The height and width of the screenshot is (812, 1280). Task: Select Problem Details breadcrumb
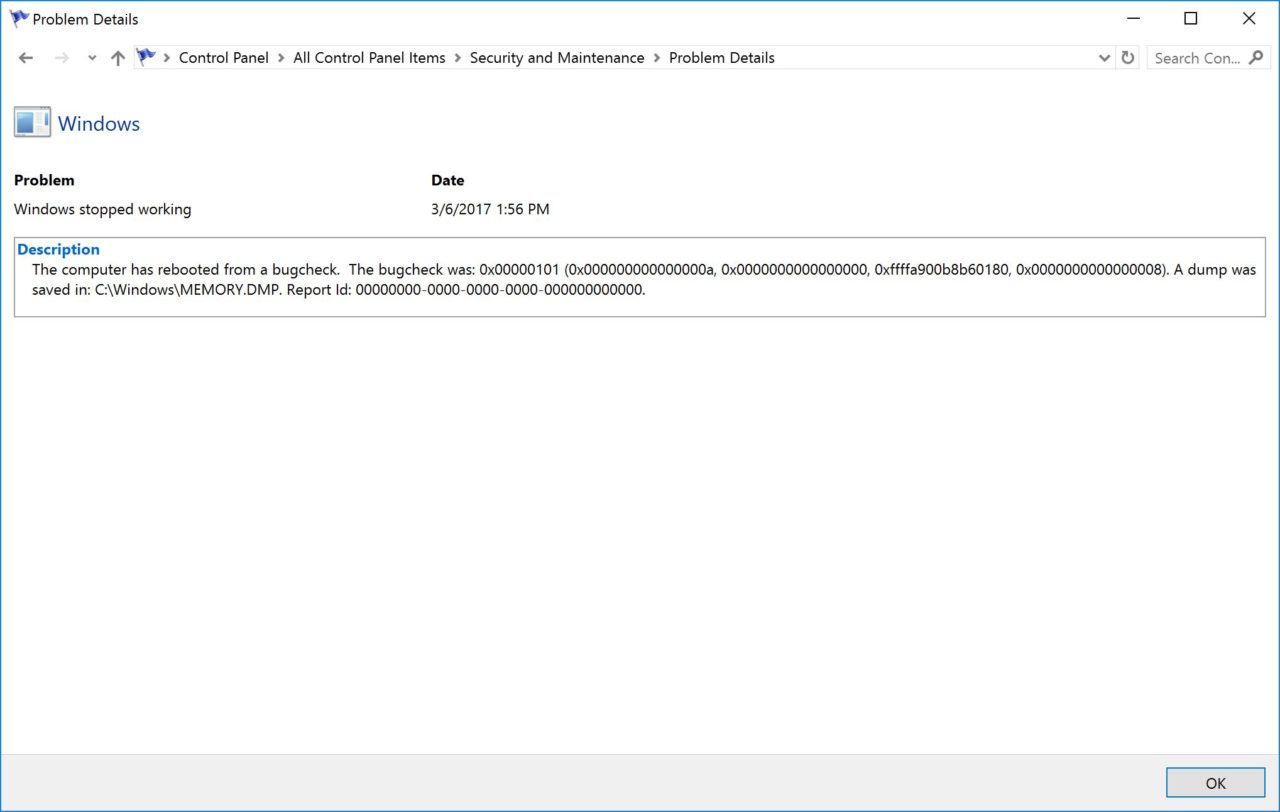tap(722, 58)
